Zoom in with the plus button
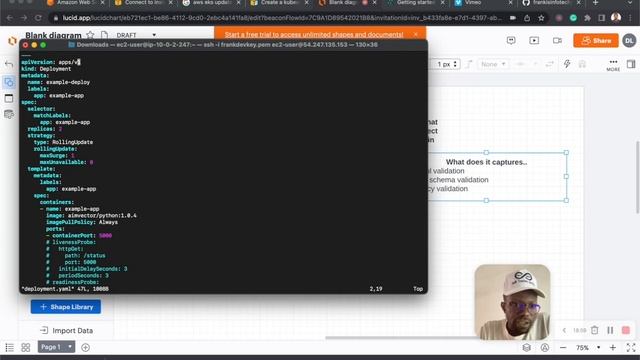The width and height of the screenshot is (640, 360). (x=613, y=347)
